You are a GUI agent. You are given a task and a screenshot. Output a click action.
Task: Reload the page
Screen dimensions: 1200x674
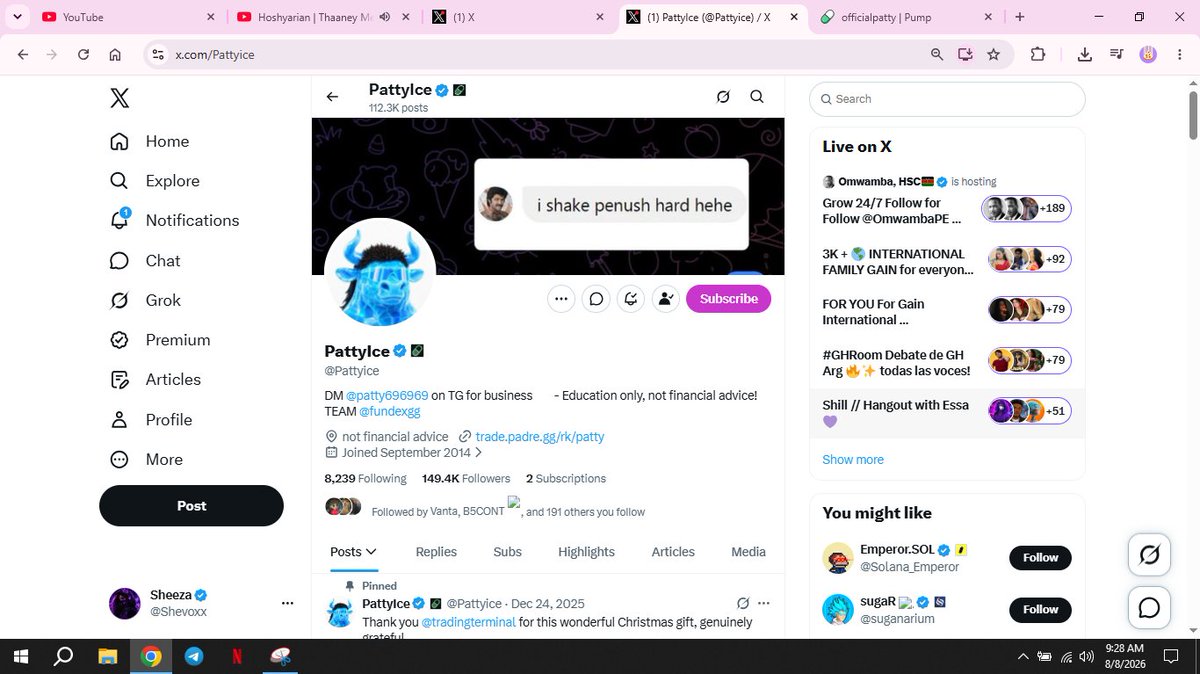click(x=83, y=55)
